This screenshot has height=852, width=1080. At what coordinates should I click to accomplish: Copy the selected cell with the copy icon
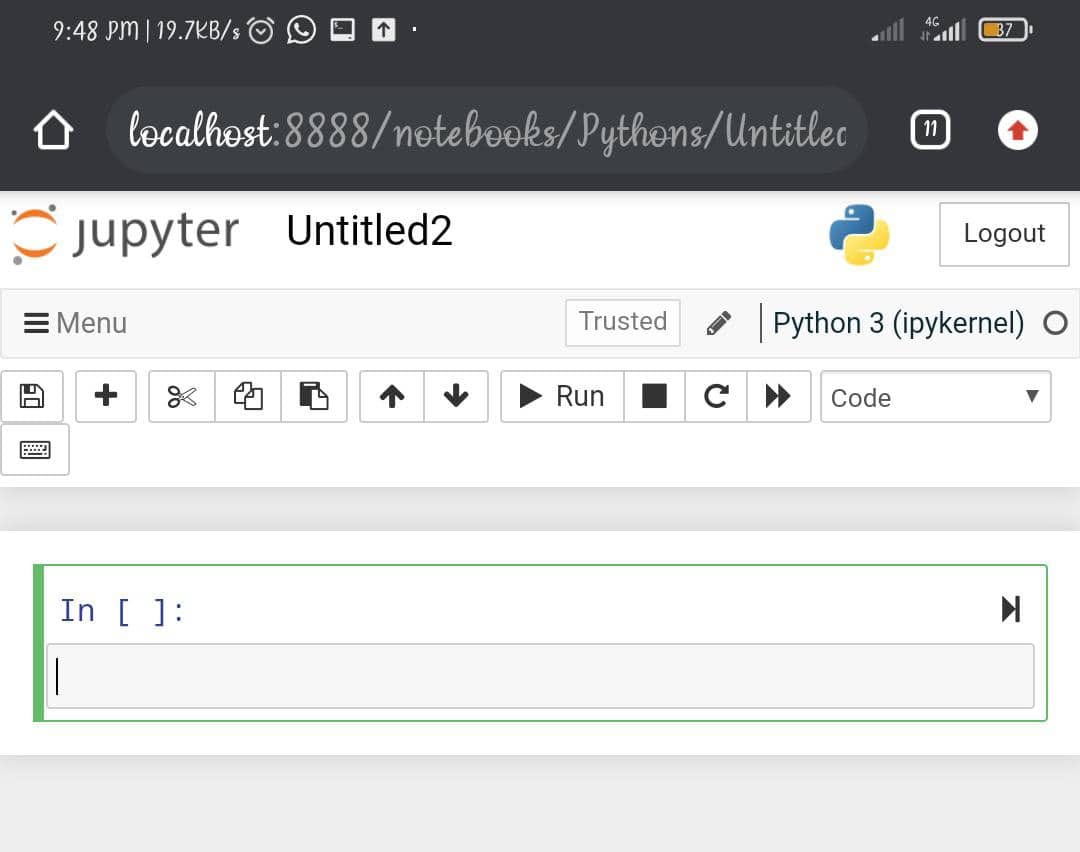(247, 396)
